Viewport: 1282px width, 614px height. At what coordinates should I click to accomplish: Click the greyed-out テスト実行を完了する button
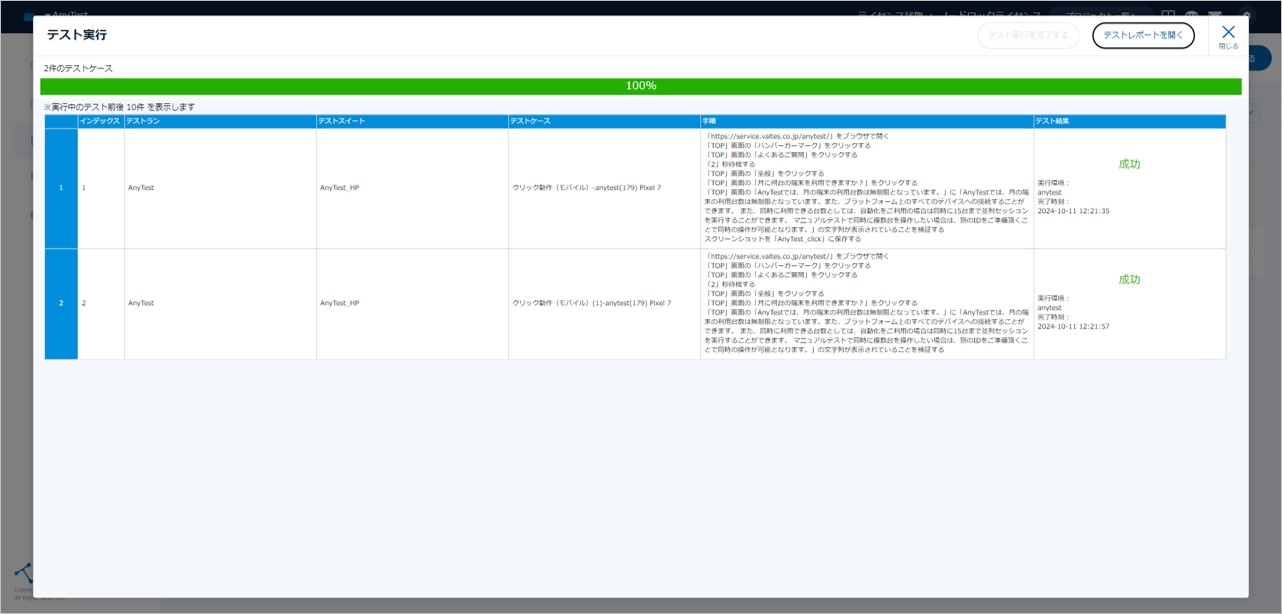point(1027,36)
